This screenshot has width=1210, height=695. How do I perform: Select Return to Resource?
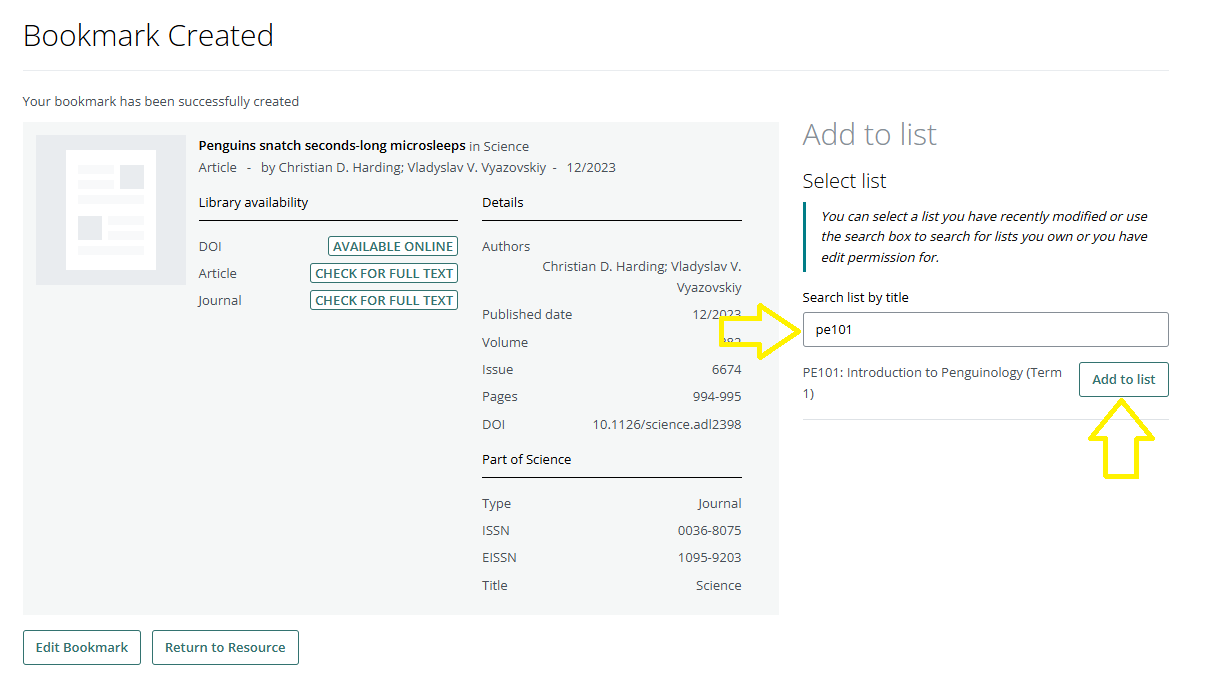pos(225,647)
